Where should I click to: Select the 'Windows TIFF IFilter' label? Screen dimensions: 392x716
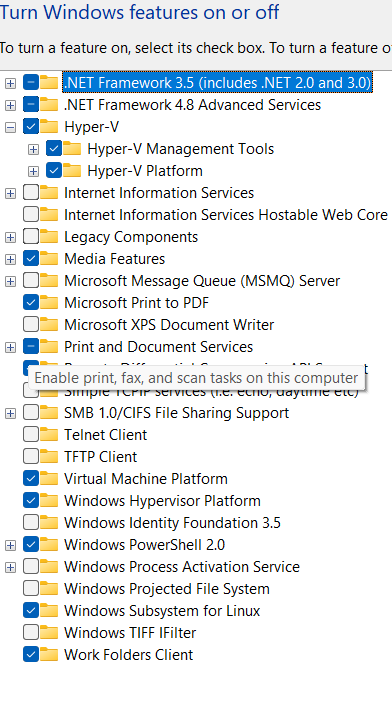click(130, 633)
